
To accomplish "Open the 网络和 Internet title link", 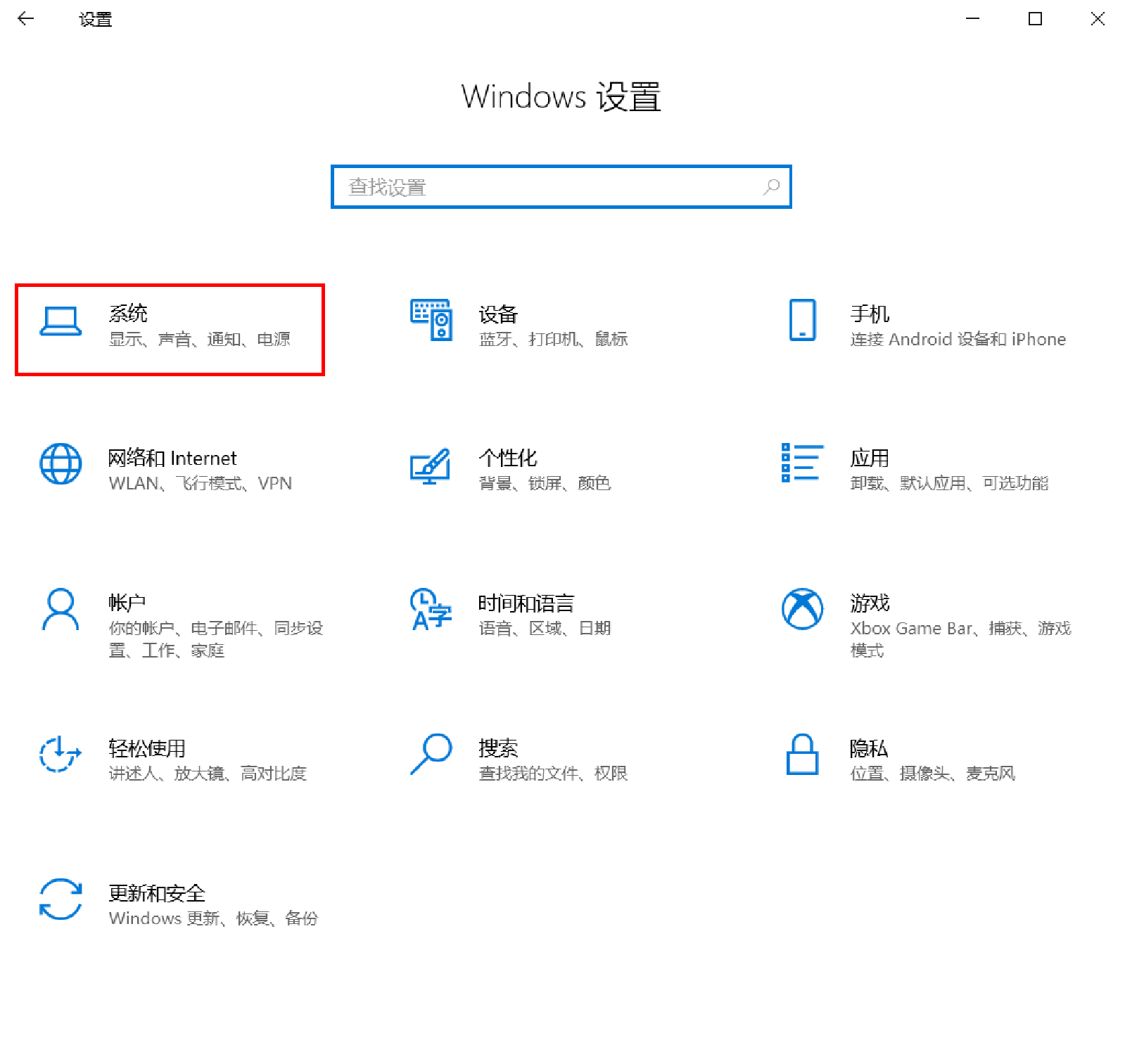I will click(172, 459).
